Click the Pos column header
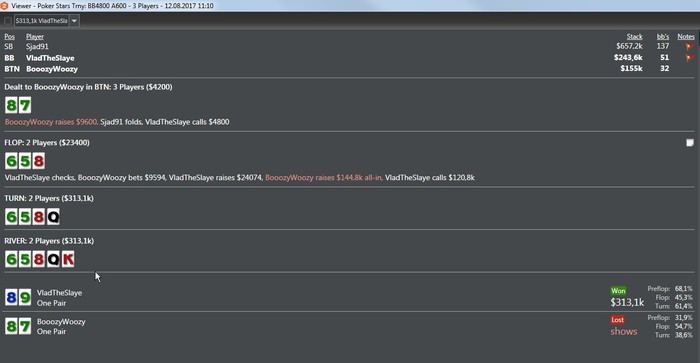 pos(9,37)
